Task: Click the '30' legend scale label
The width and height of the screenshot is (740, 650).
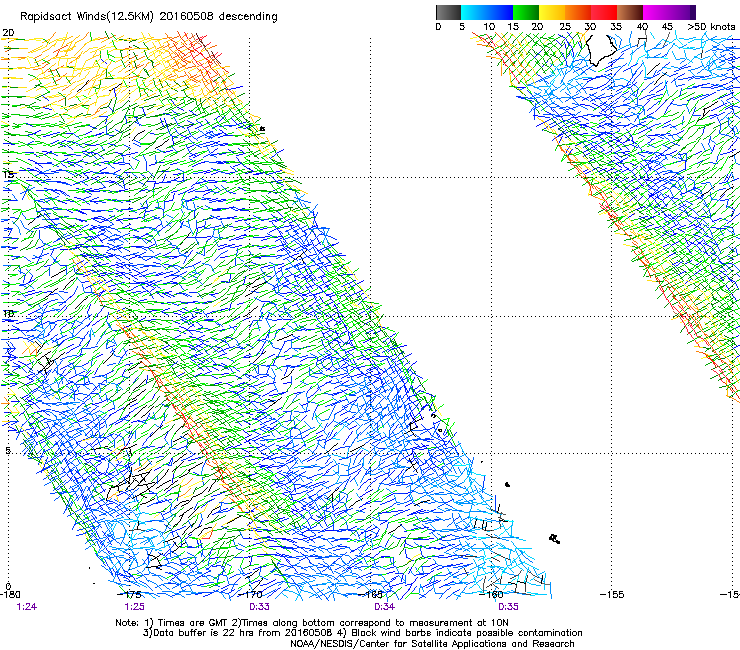Action: tap(590, 27)
